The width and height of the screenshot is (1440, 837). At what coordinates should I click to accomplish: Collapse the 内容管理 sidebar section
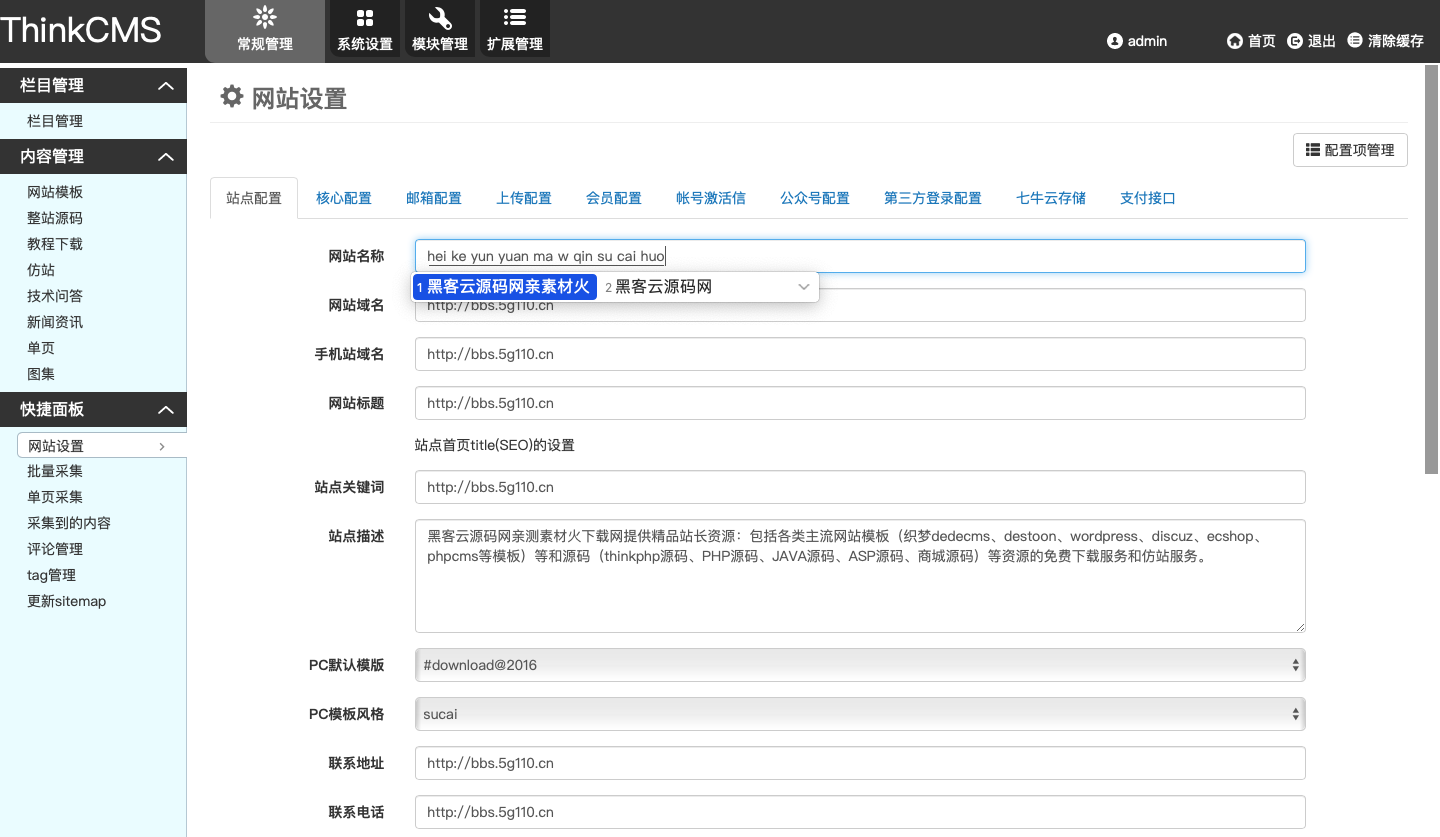pyautogui.click(x=166, y=157)
